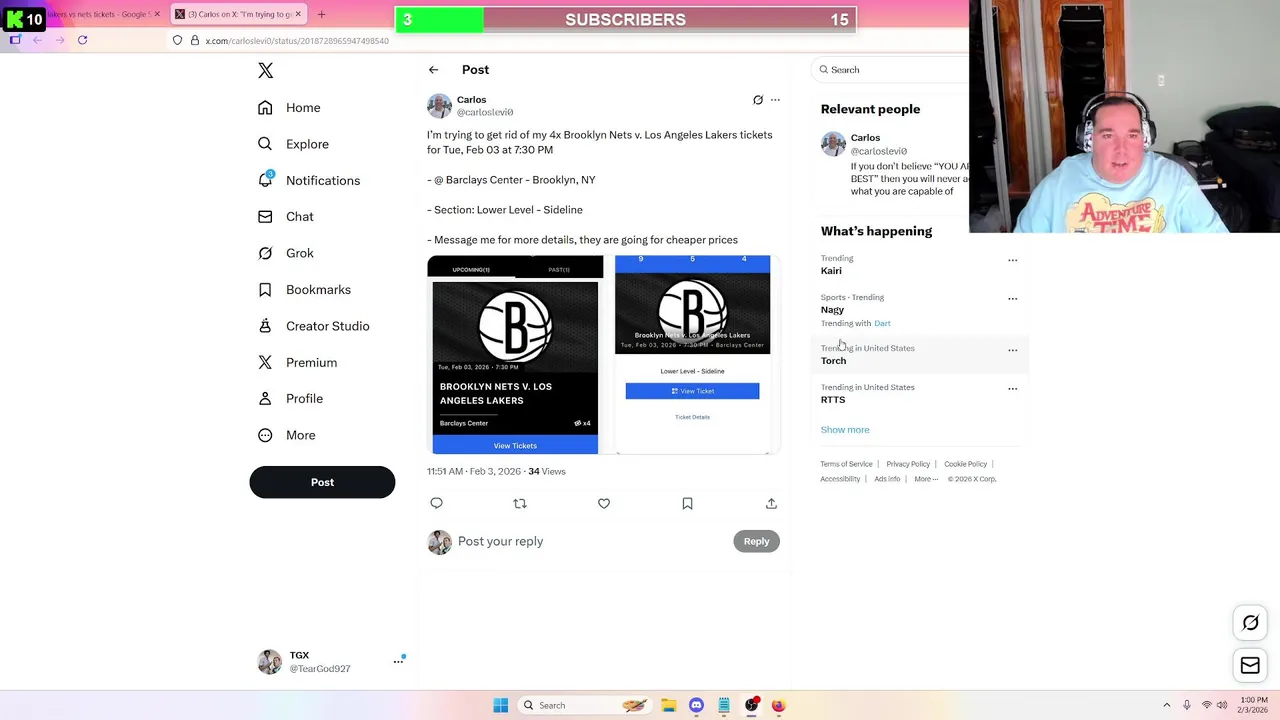Reload the page with the browser refresh button
The height and width of the screenshot is (720, 1280).
click(82, 40)
